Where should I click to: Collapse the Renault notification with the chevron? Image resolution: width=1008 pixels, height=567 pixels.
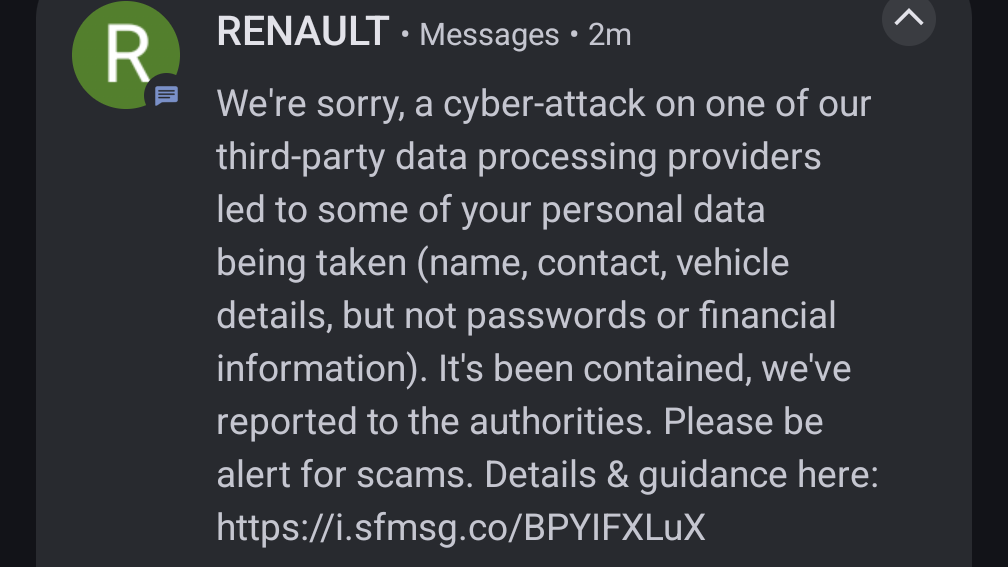(x=908, y=18)
